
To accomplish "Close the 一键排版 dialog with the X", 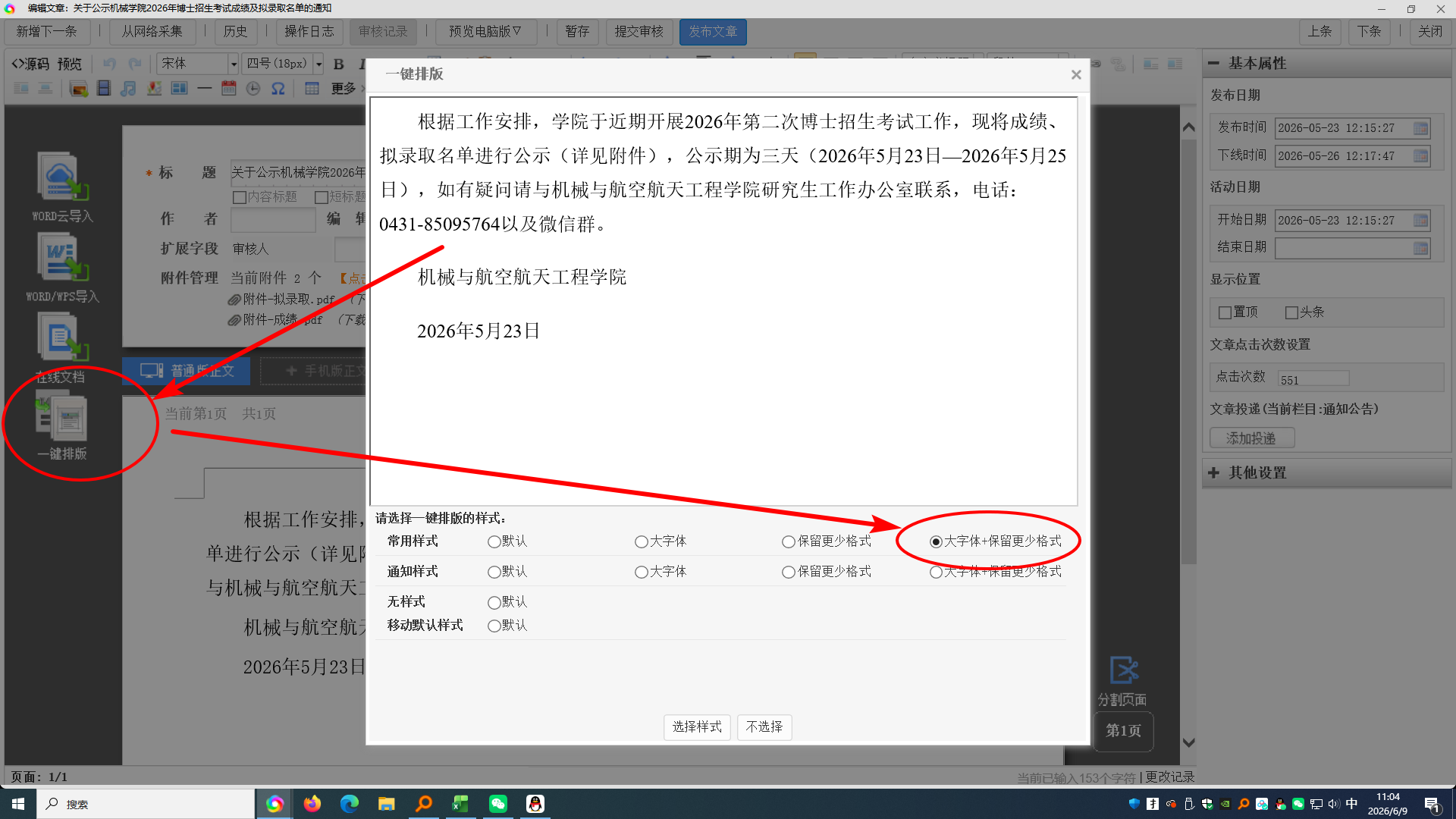I will click(x=1075, y=74).
